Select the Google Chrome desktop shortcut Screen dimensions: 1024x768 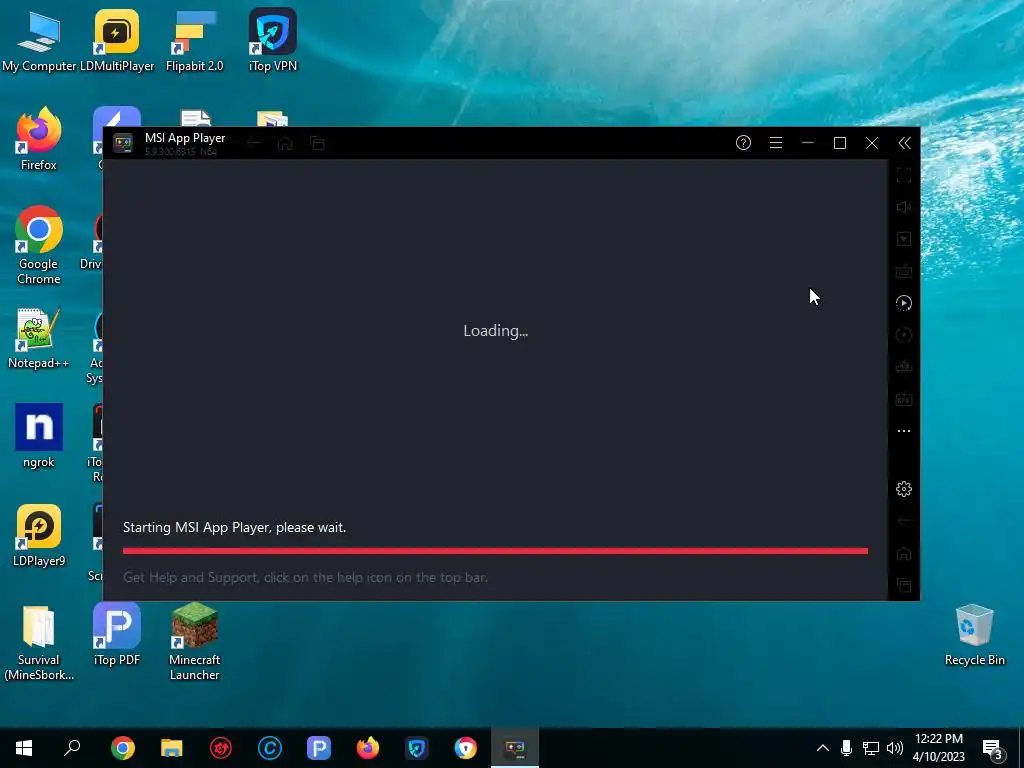pyautogui.click(x=39, y=246)
